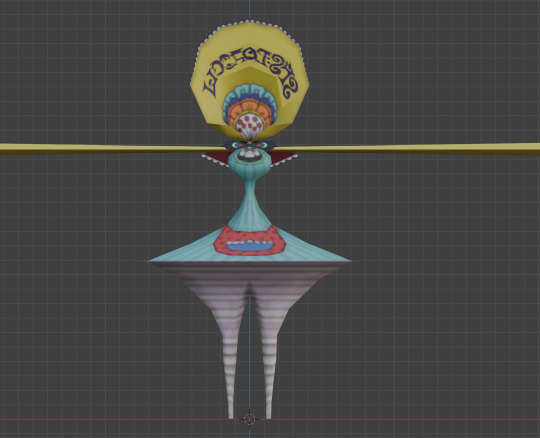The width and height of the screenshot is (540, 438).
Task: Click the 3D cursor at the world origin
Action: pos(249,419)
